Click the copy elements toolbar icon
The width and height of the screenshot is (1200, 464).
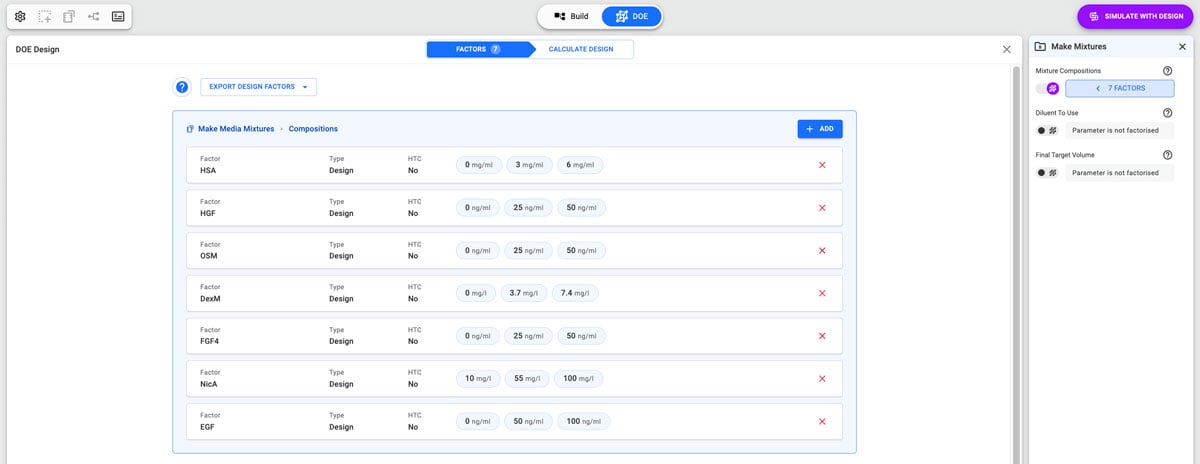[69, 17]
